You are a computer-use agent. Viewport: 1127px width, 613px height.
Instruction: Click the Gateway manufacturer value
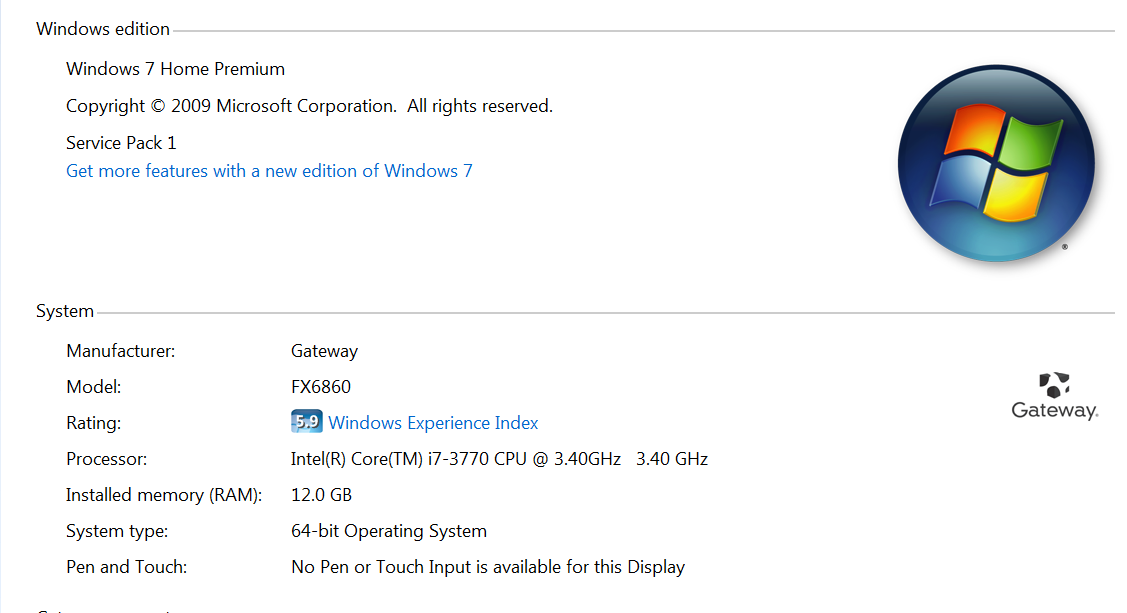pos(324,351)
